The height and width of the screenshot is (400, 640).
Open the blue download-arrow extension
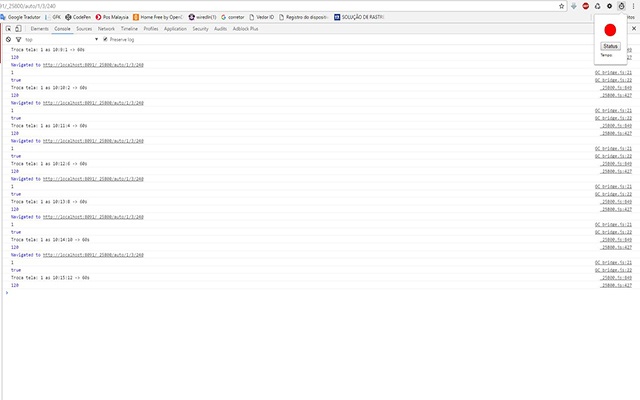pyautogui.click(x=573, y=6)
